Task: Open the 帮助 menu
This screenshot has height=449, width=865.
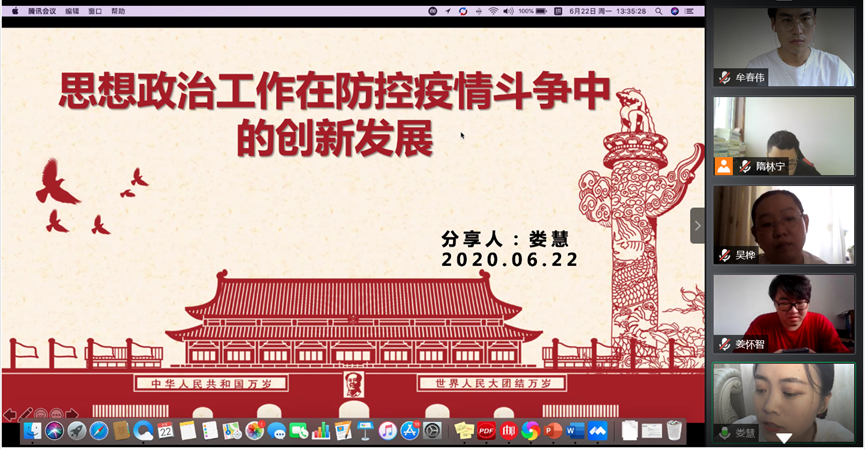Action: [x=118, y=11]
